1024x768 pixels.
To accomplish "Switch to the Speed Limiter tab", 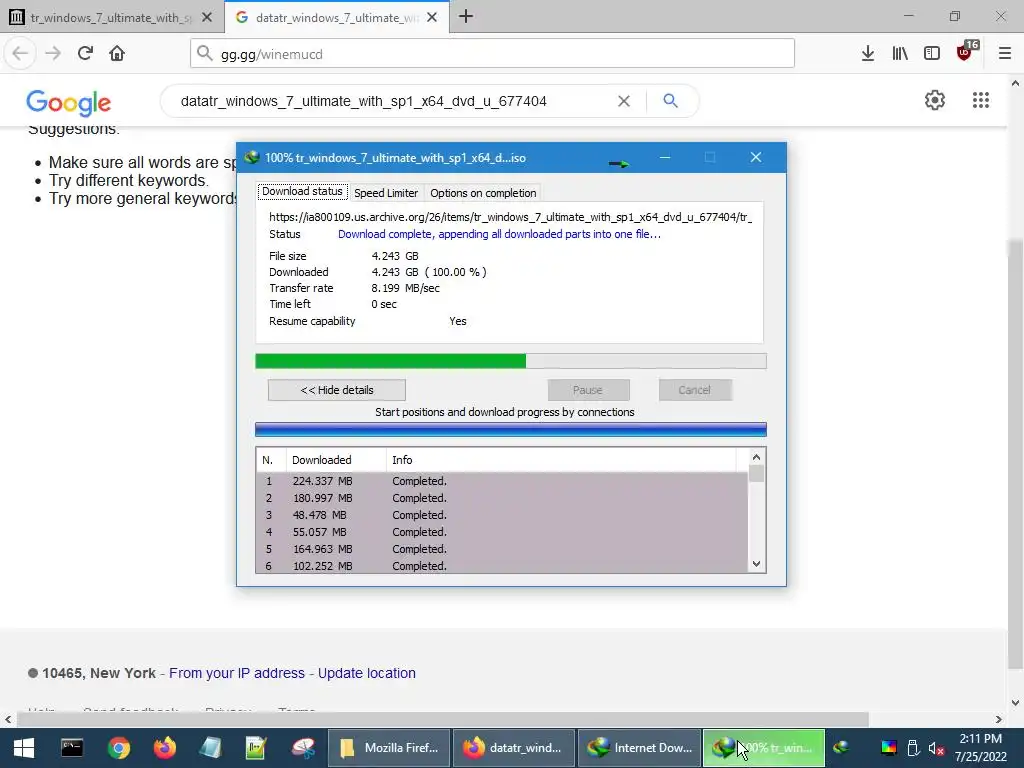I will pos(386,193).
